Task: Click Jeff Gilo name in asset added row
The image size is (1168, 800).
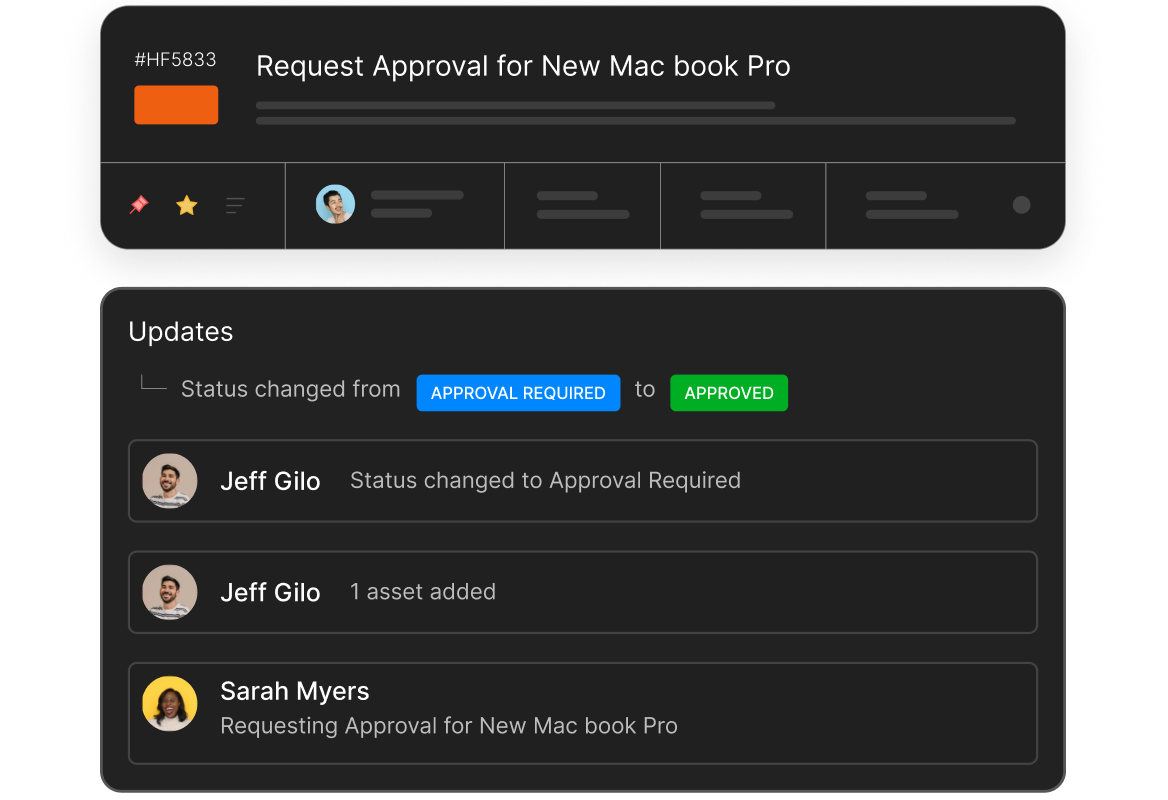Action: (x=270, y=592)
